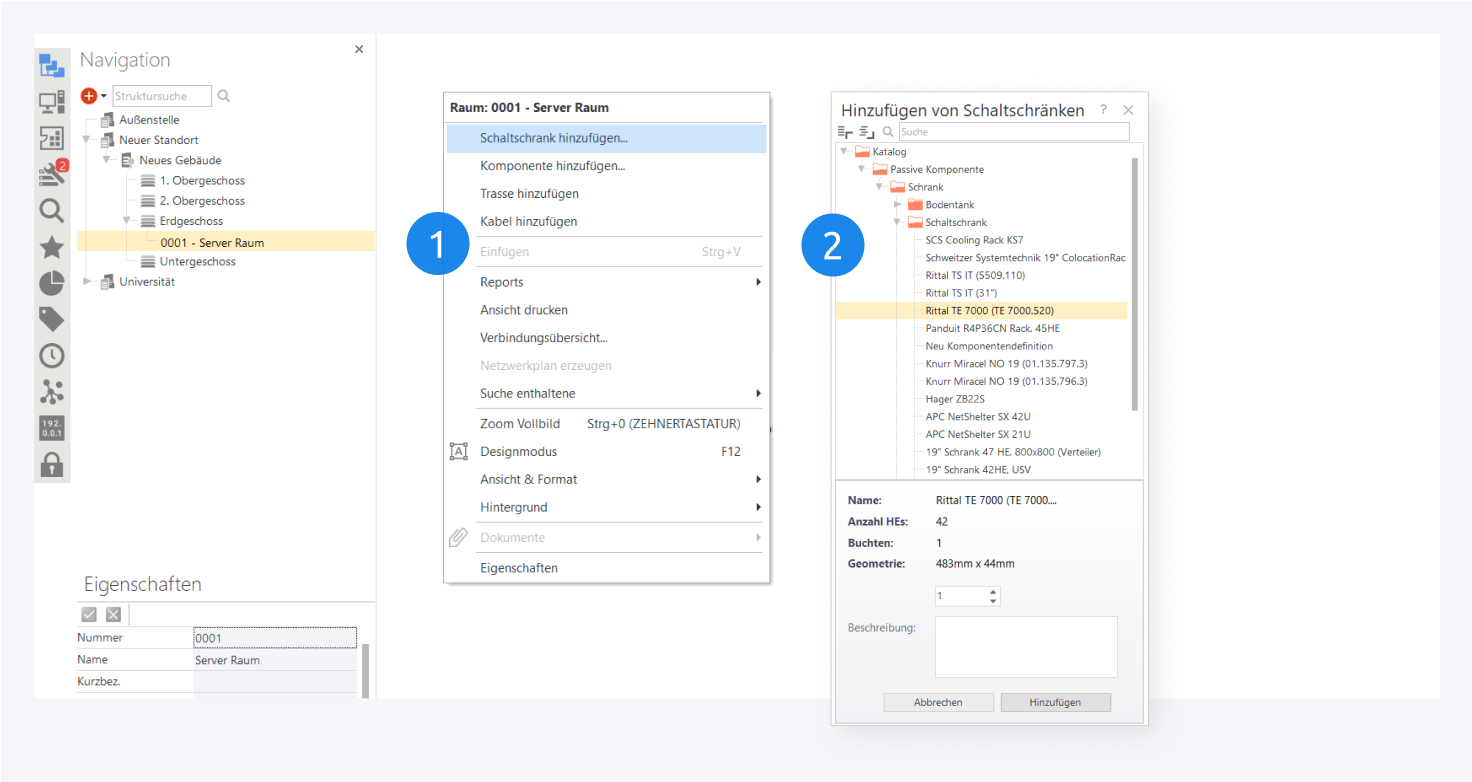
Task: Choose 'Schaltschrank hinzufügen...' from the context menu
Action: [554, 138]
